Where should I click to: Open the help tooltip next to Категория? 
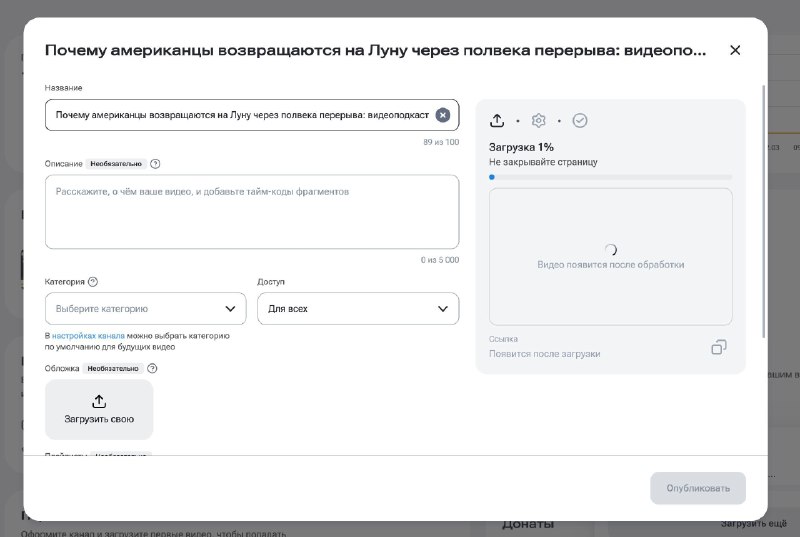(x=93, y=282)
